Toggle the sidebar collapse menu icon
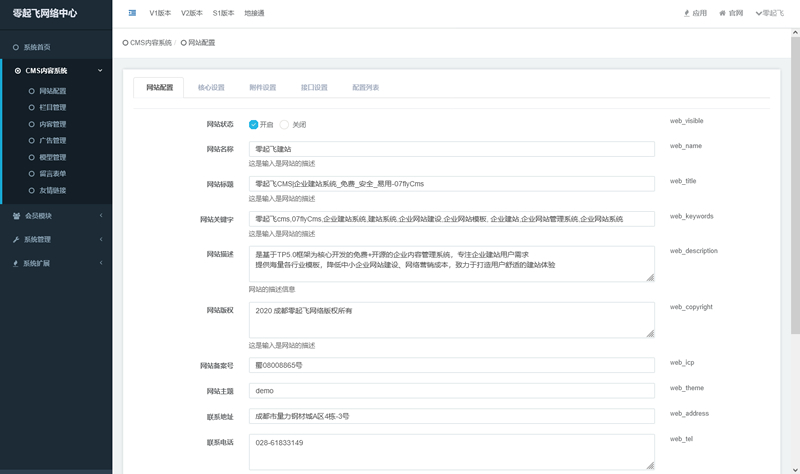 pos(133,13)
